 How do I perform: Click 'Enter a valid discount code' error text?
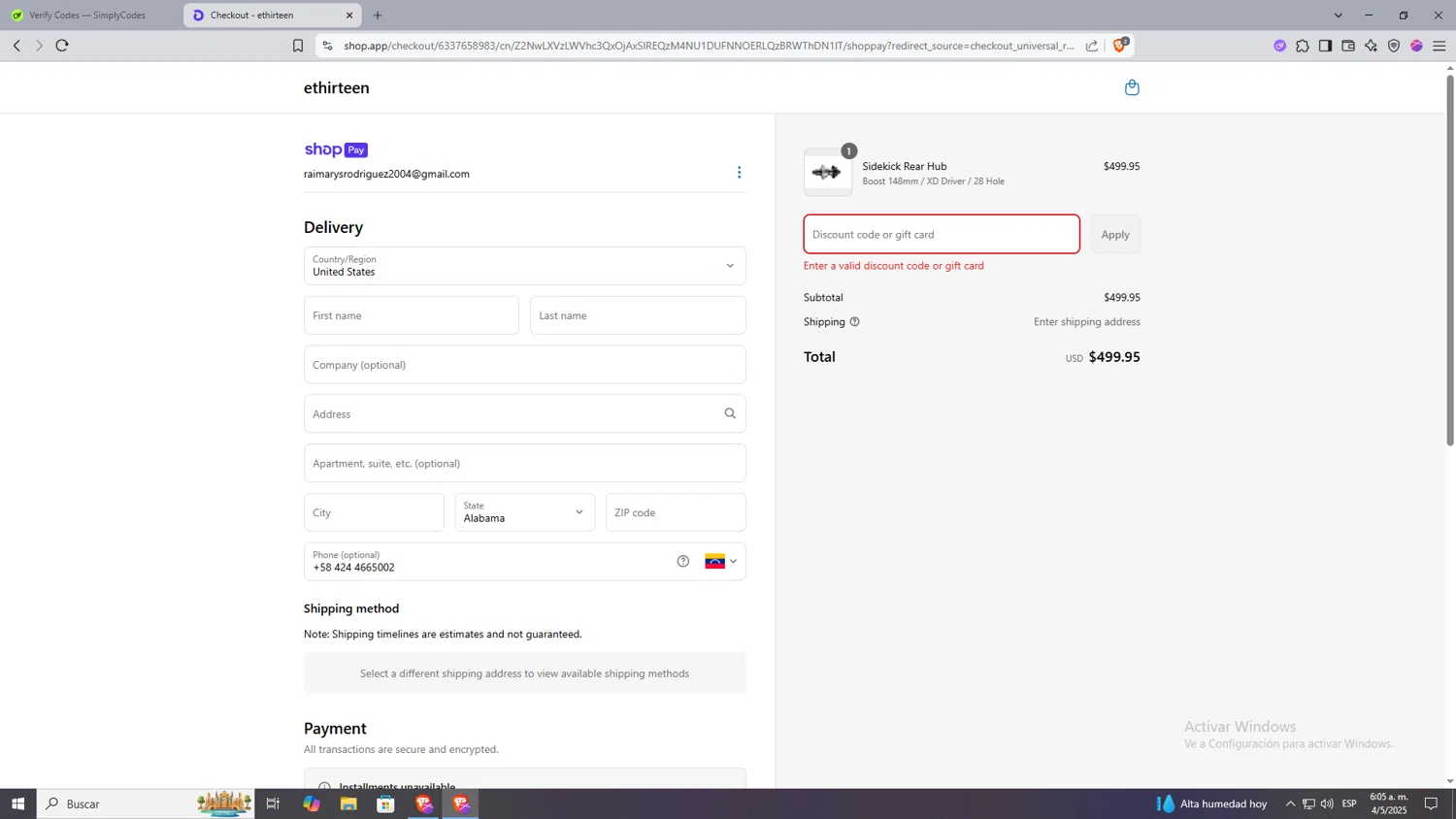(894, 266)
